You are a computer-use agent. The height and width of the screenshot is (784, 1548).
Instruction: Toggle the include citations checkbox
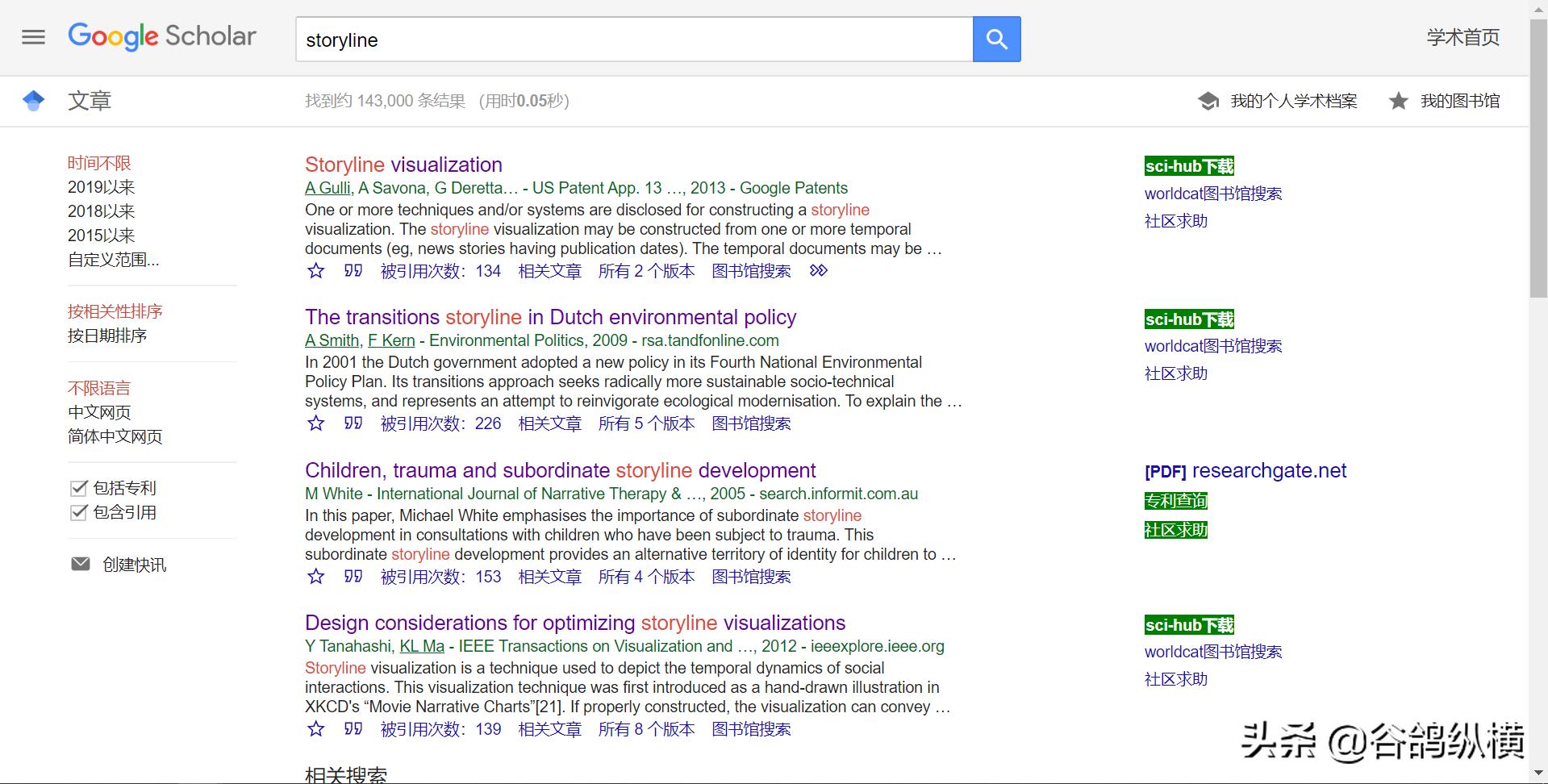78,512
